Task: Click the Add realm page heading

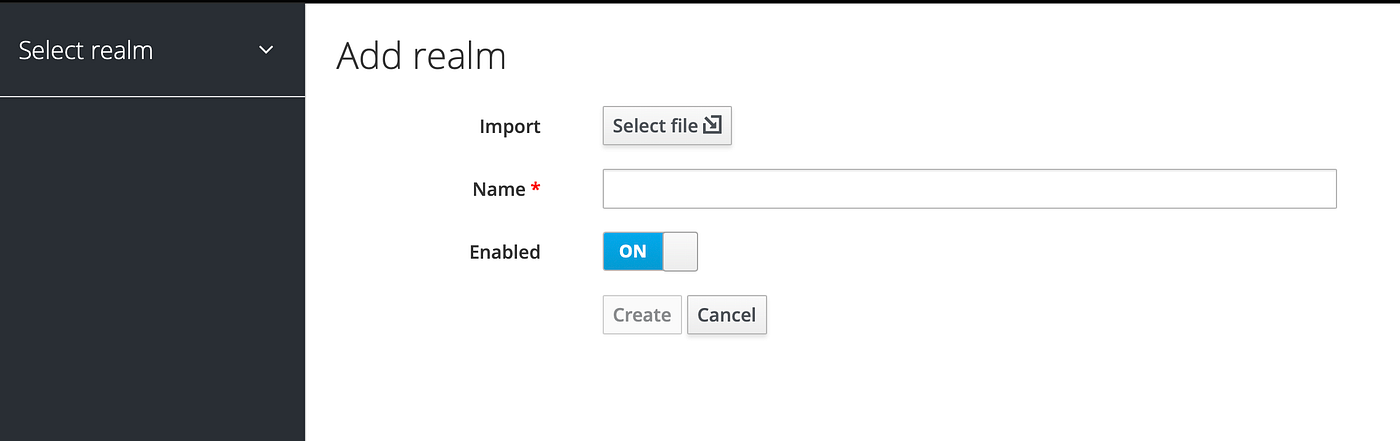Action: click(x=421, y=56)
